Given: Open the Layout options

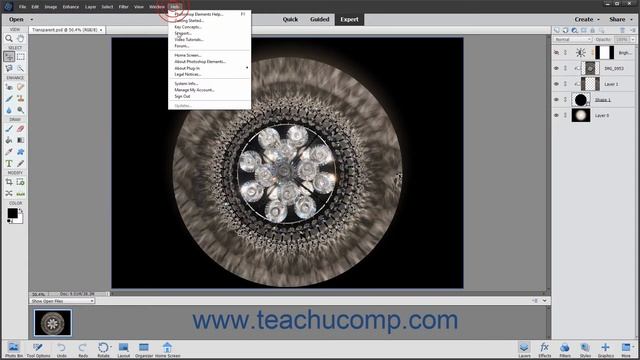Looking at the screenshot, I should (x=124, y=350).
